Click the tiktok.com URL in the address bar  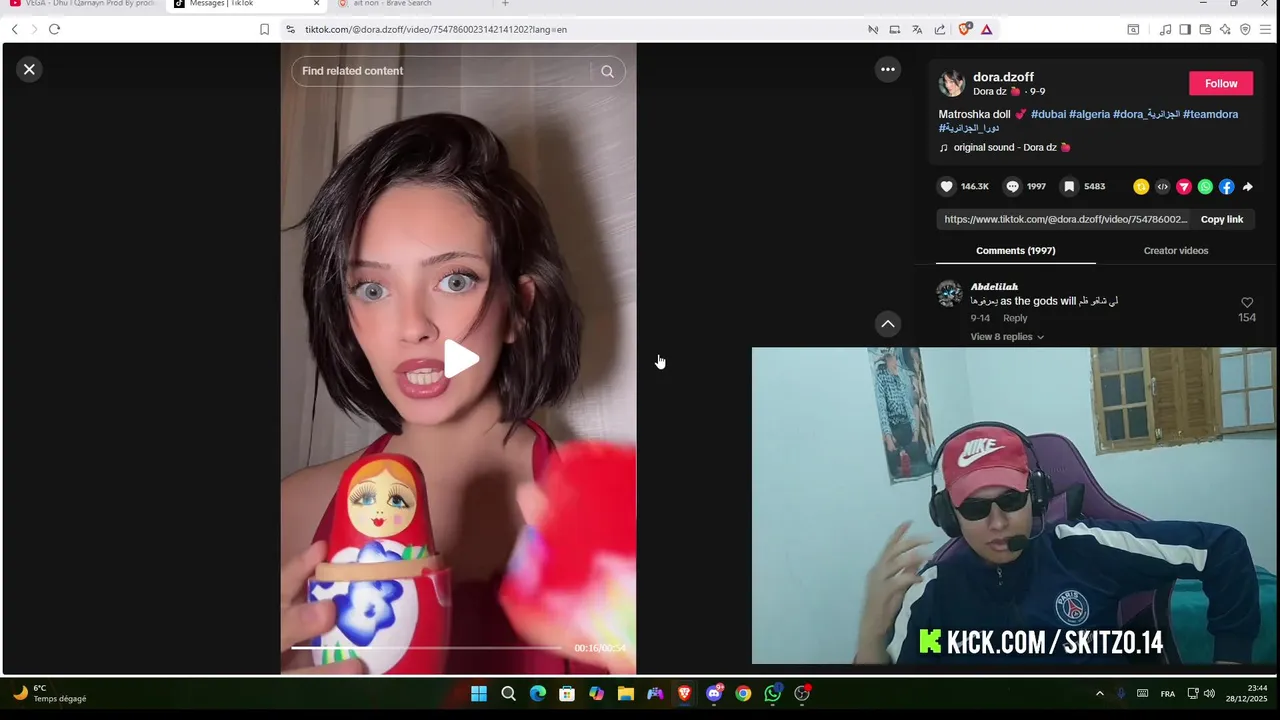tap(436, 29)
